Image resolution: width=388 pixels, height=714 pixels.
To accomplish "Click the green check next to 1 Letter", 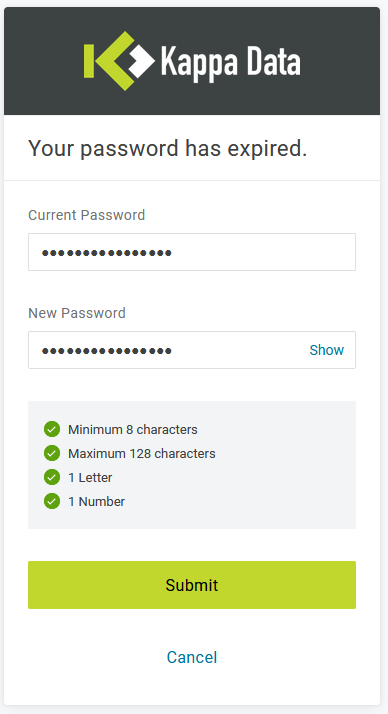I will pos(52,477).
